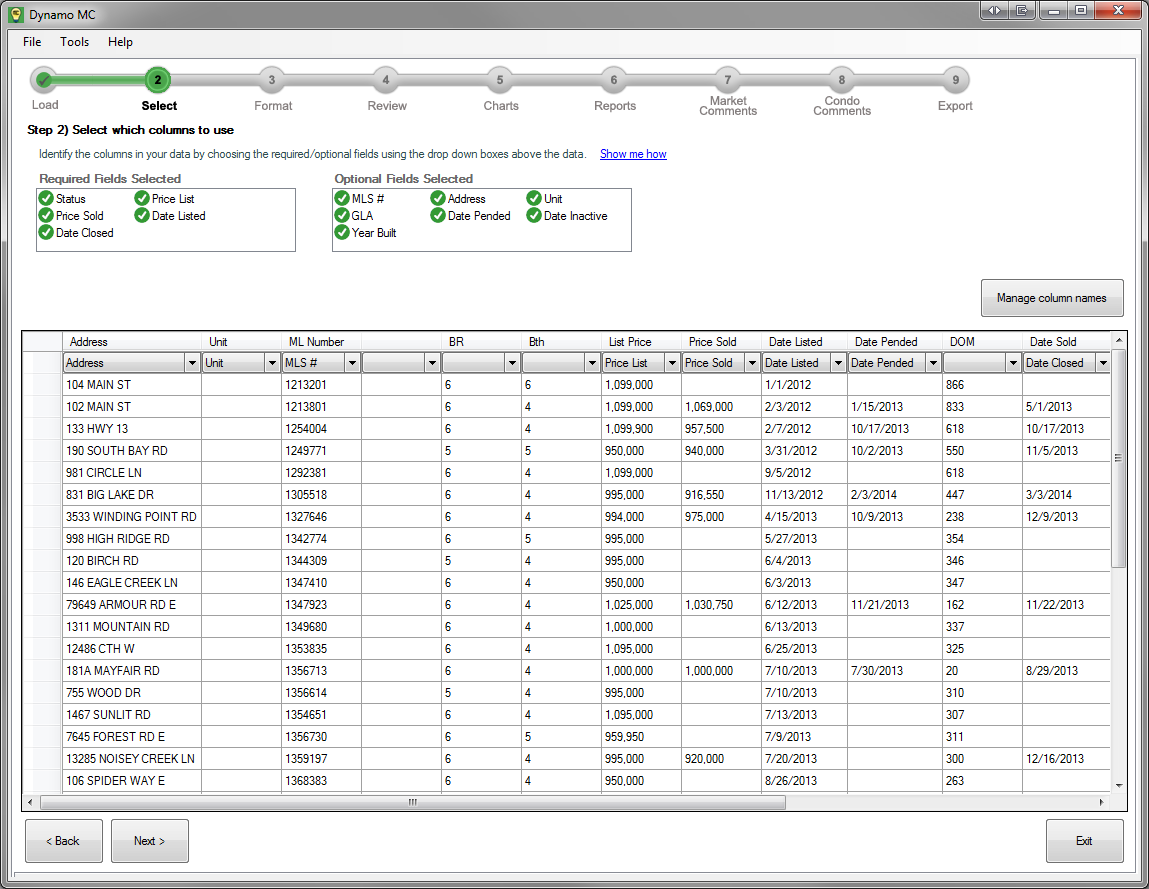
Task: Click the green checkmark beside Status
Action: 46,199
